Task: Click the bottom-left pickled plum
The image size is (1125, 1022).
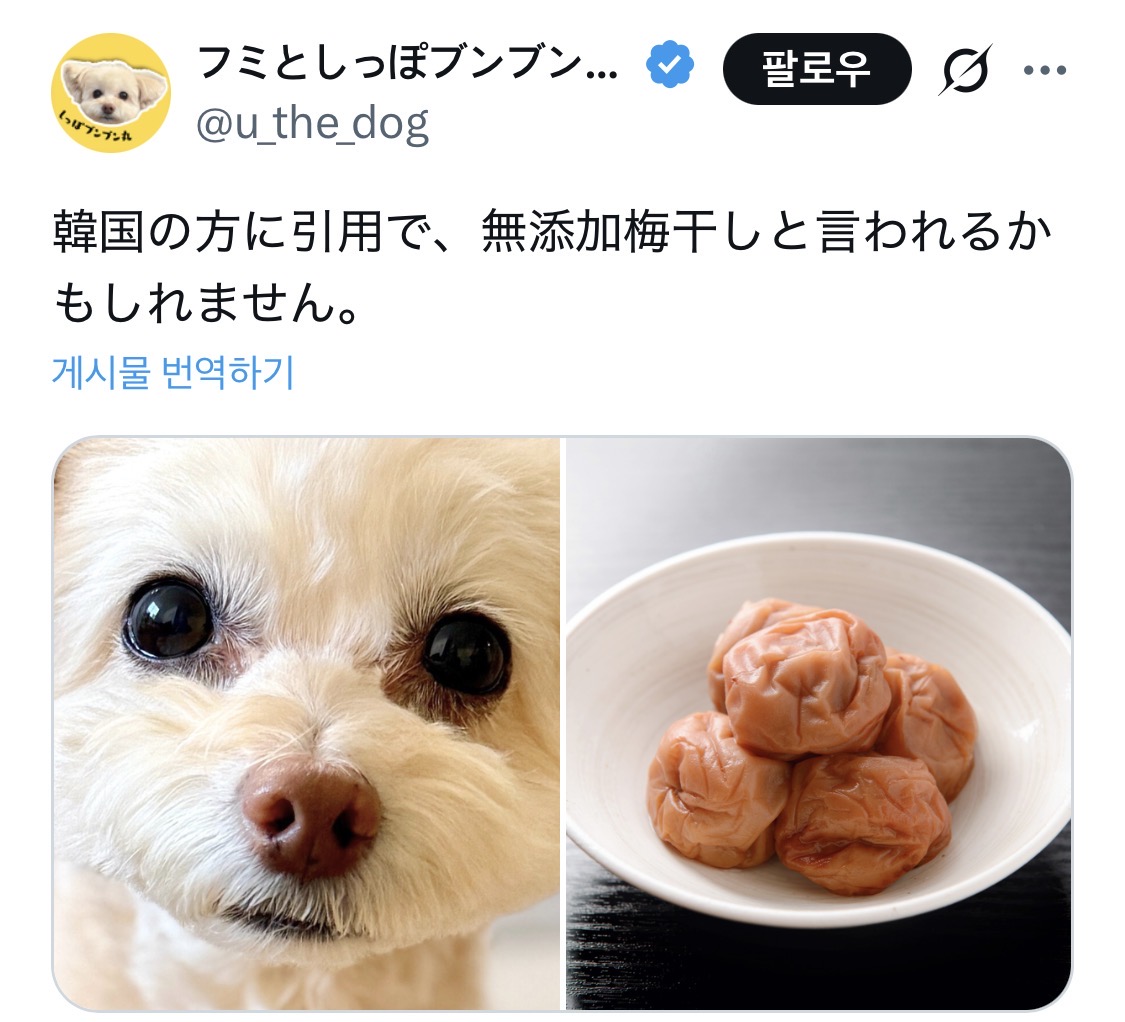Action: click(x=715, y=789)
